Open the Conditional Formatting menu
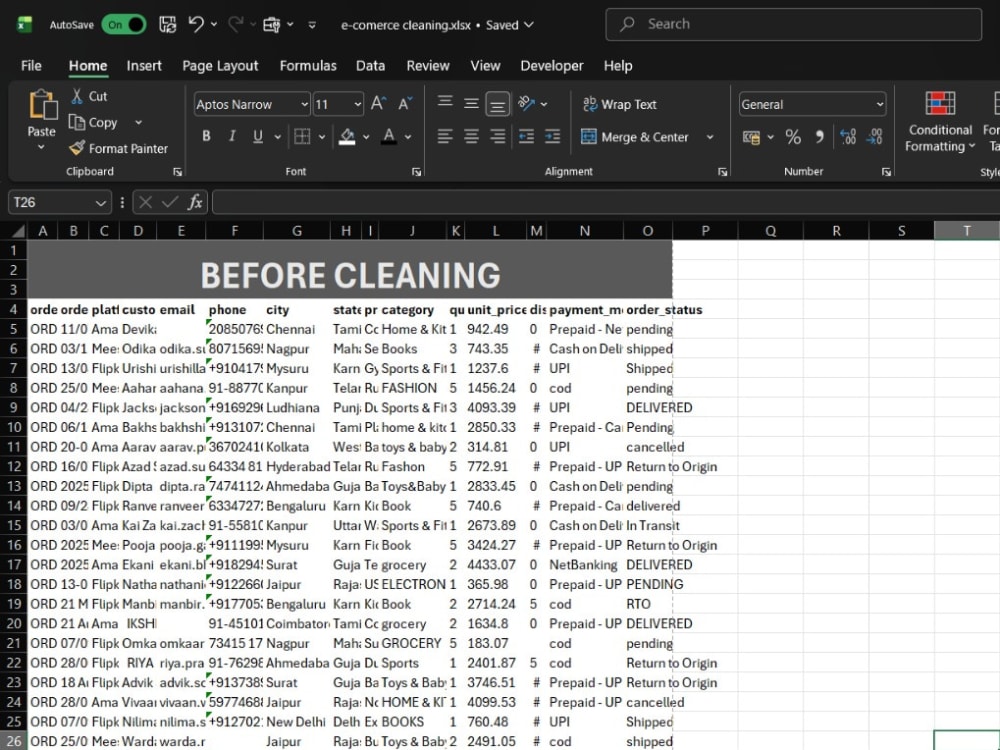 [940, 121]
